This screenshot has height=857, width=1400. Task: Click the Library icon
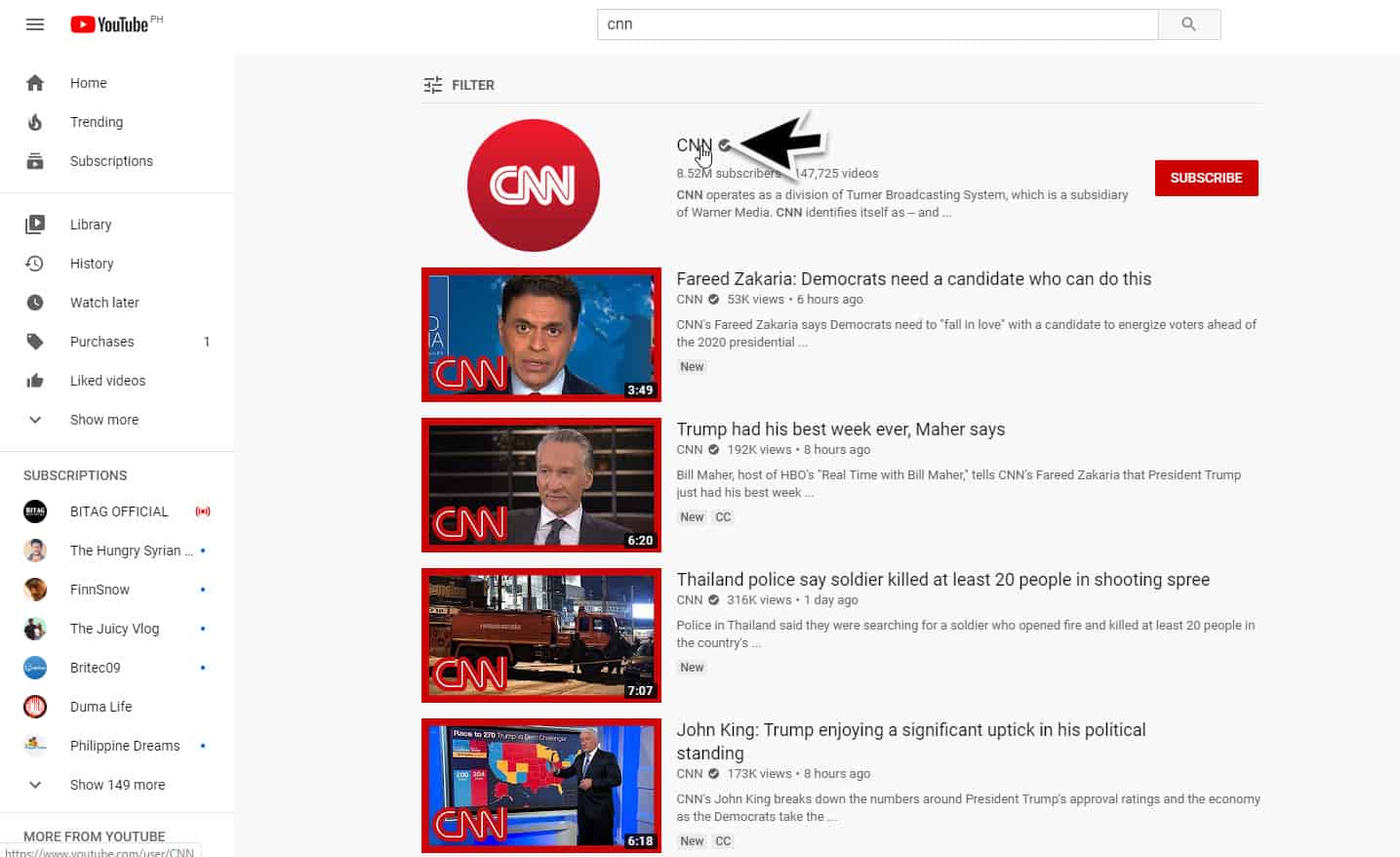(35, 224)
